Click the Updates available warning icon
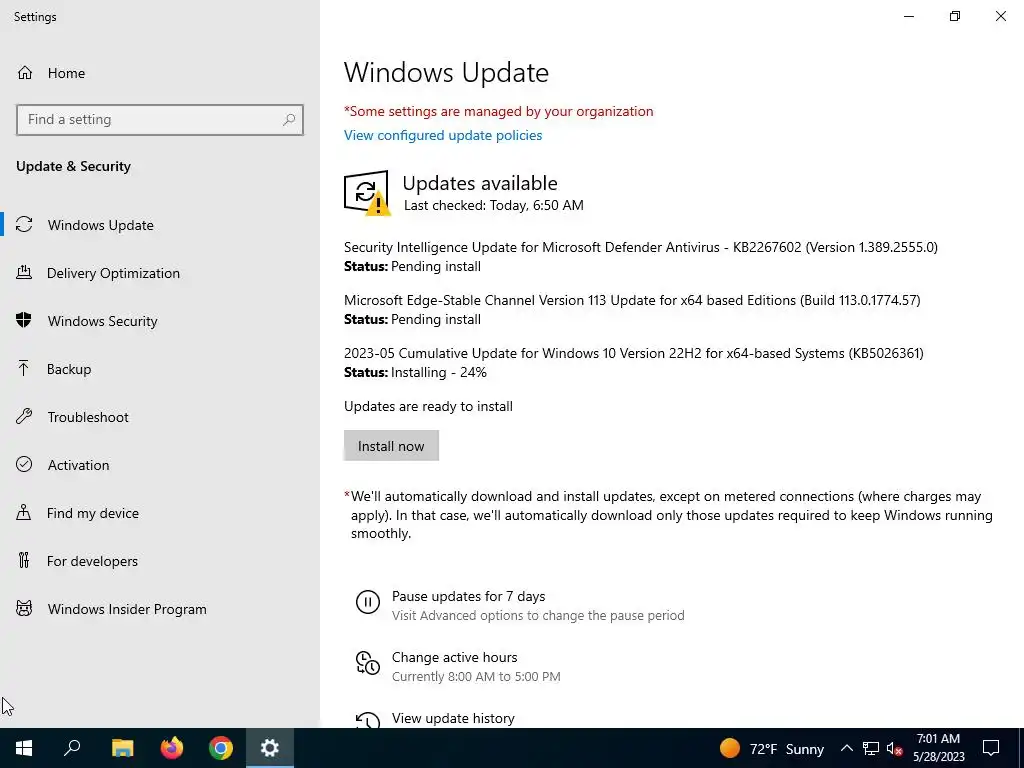 coord(367,193)
